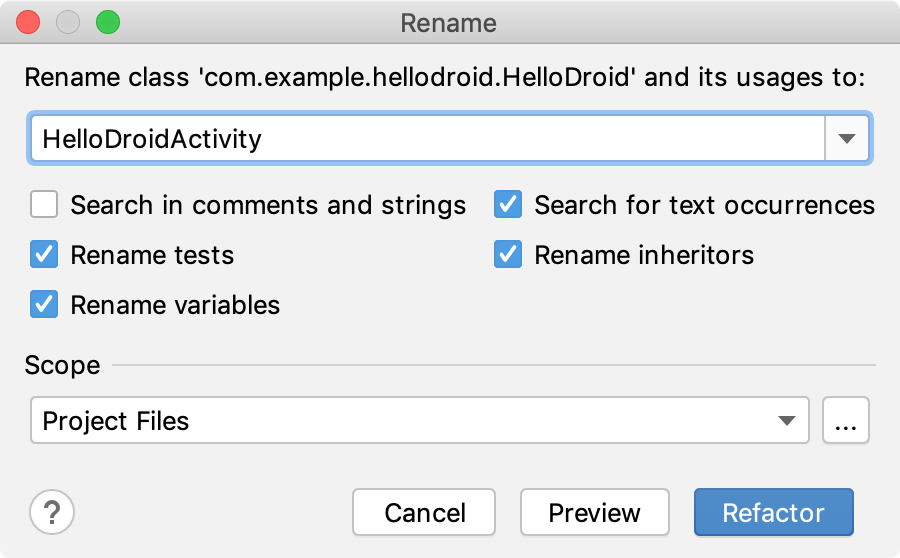Click the Search for text occurrences label
This screenshot has height=558, width=900.
click(x=704, y=205)
